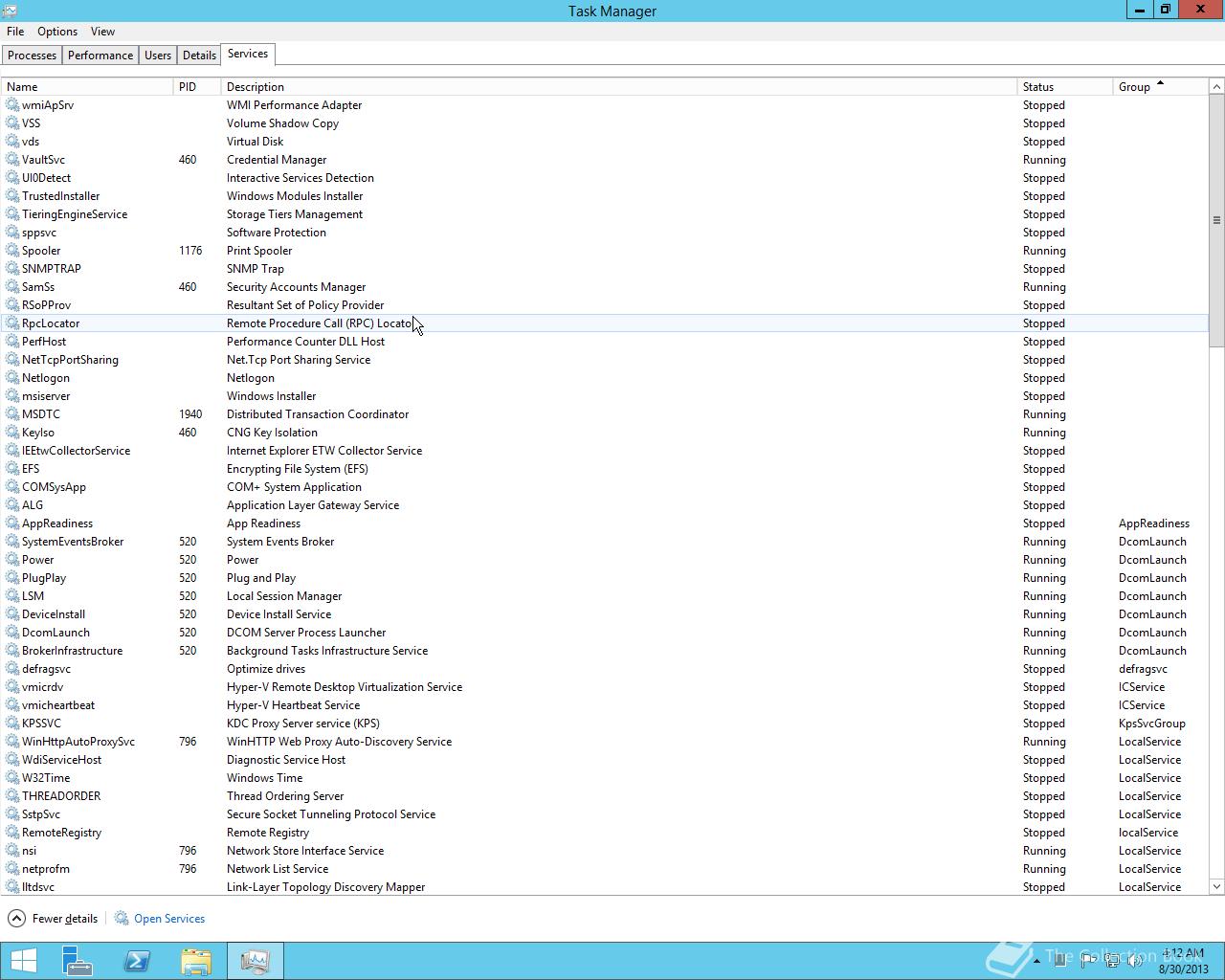Screen dimensions: 1225x980
Task: Click the gear icon beside RpcLocator
Action: coord(12,323)
